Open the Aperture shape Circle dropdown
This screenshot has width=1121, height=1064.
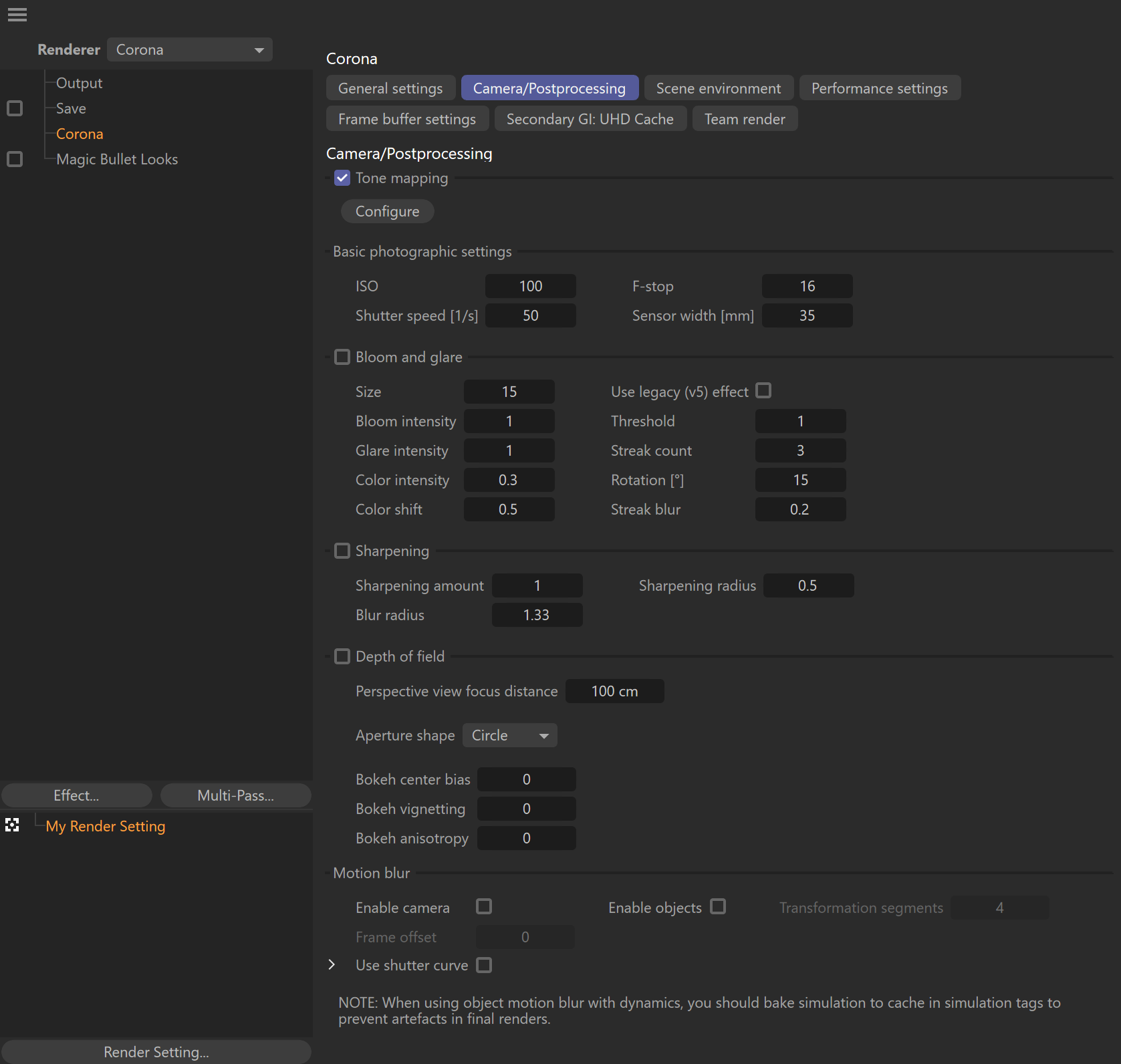click(x=510, y=735)
